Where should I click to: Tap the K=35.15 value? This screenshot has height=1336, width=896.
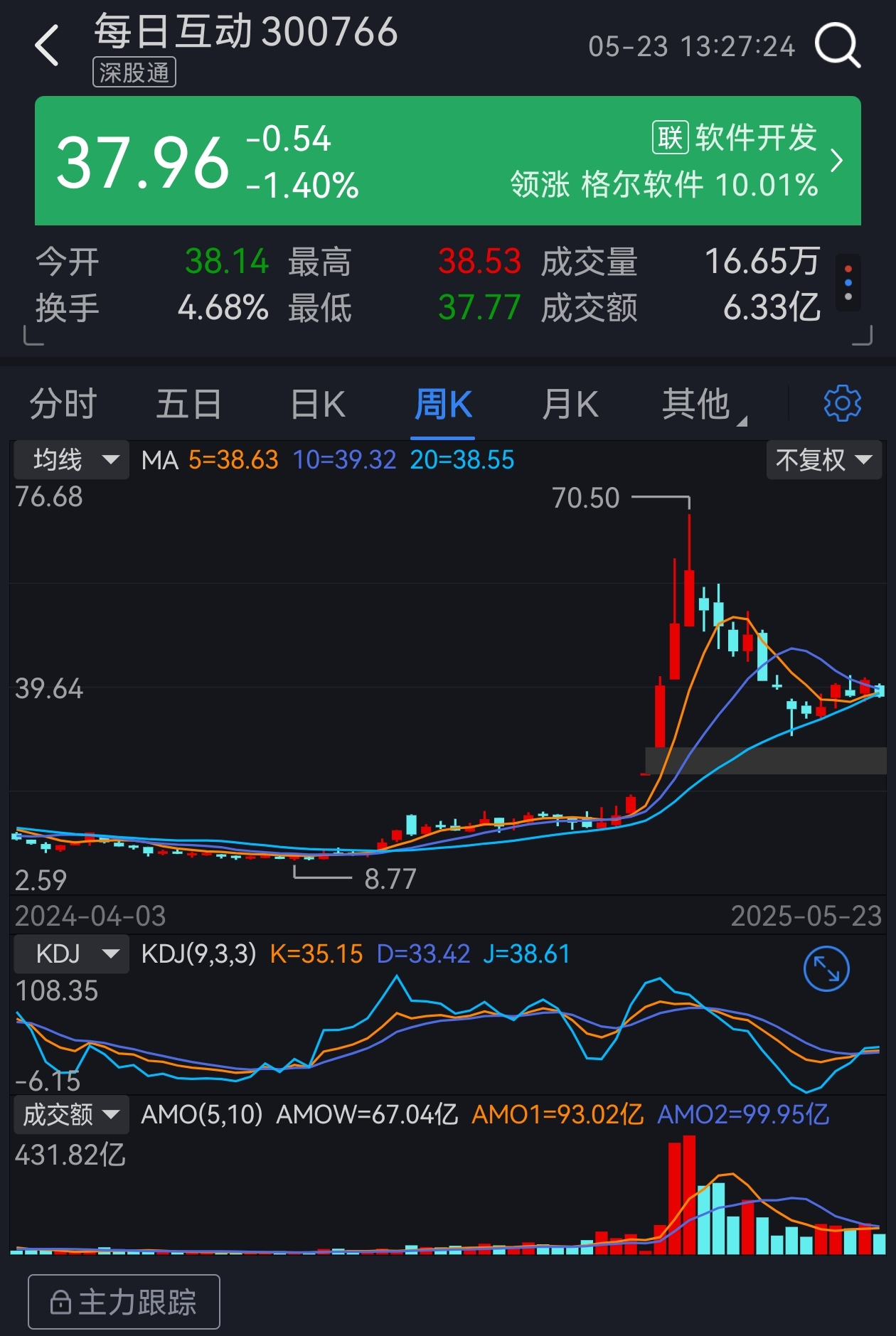tap(316, 953)
